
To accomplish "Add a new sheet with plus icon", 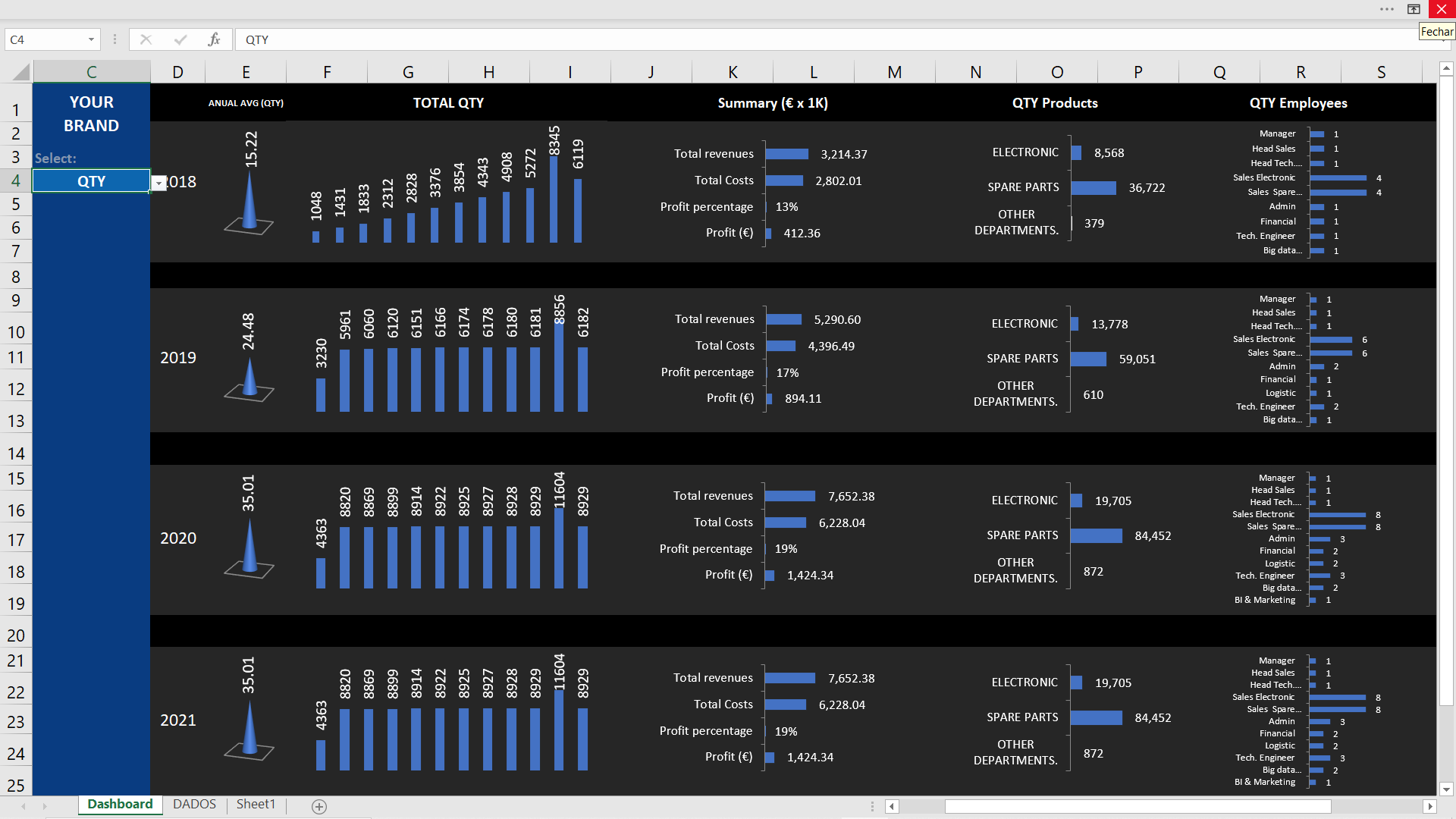I will point(319,807).
